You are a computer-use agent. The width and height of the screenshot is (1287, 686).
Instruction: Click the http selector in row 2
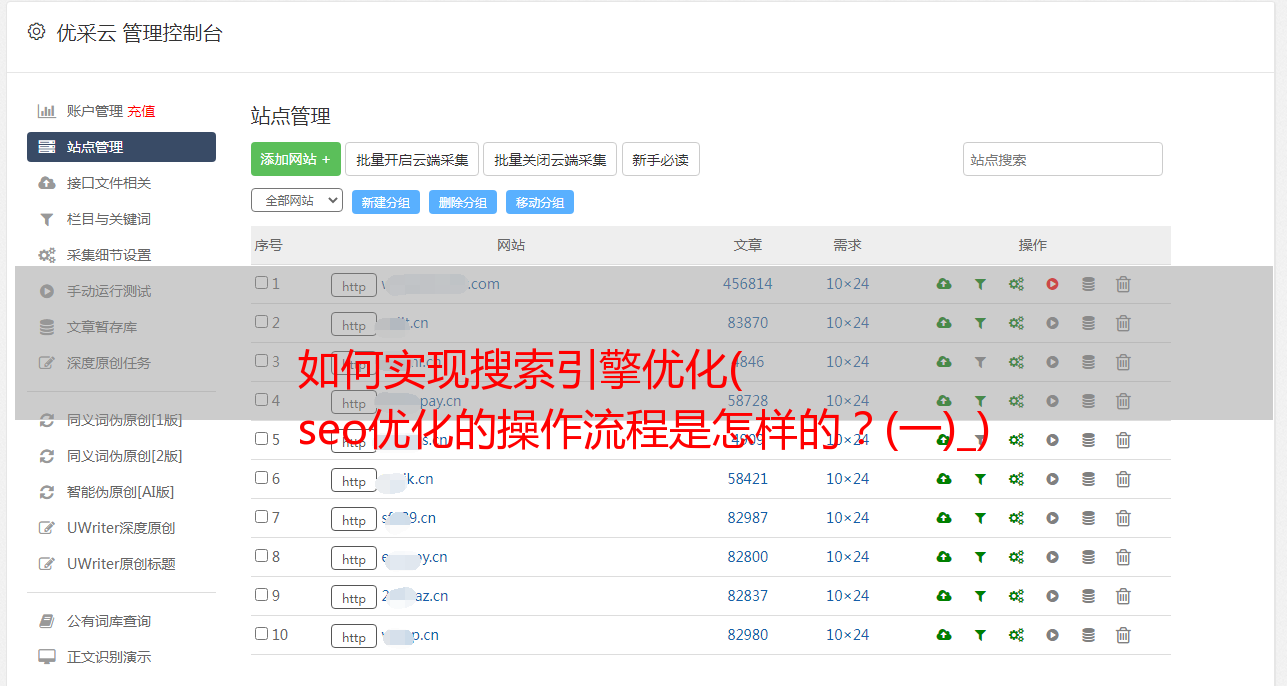click(x=354, y=324)
